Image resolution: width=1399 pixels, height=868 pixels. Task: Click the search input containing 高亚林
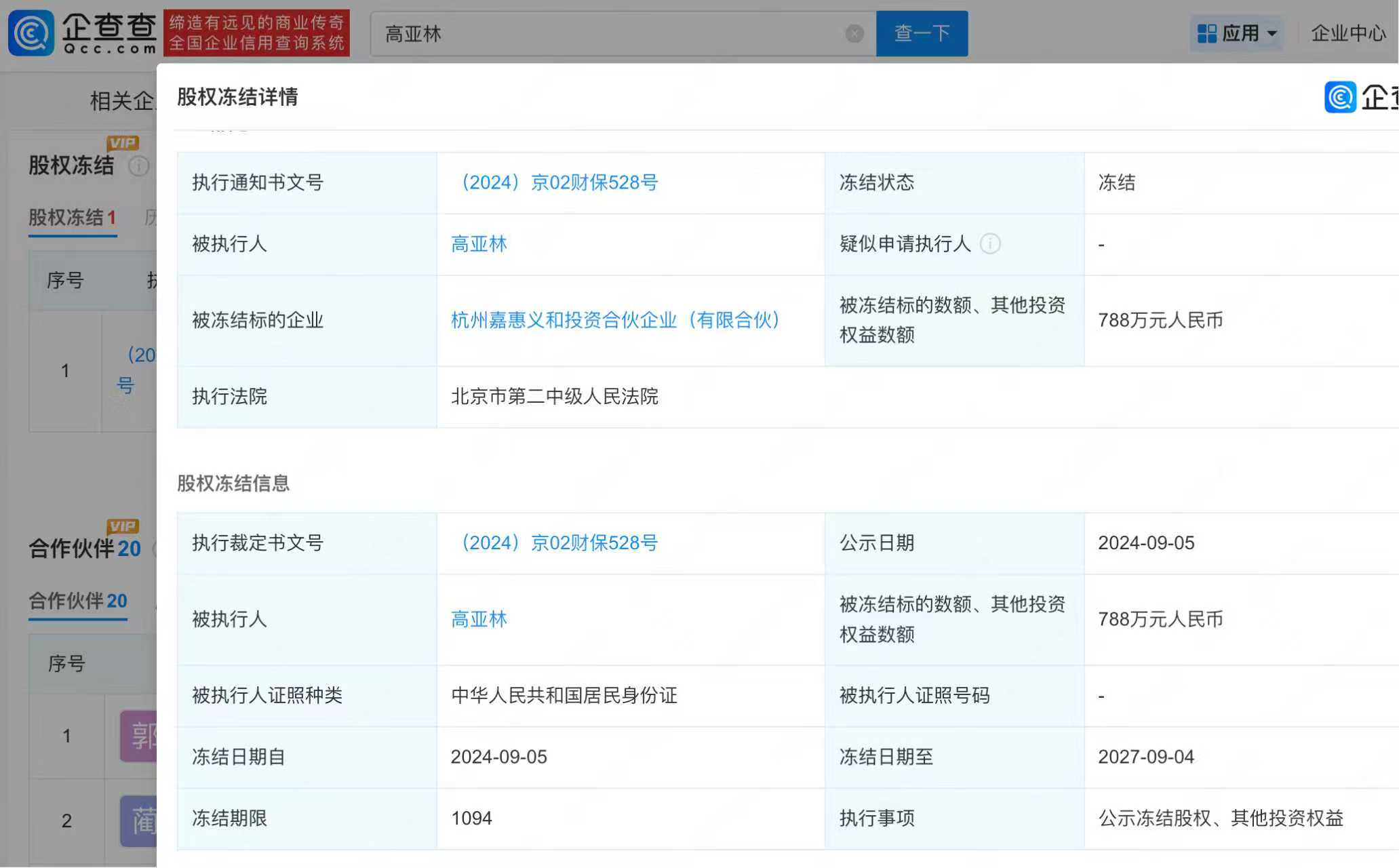610,33
